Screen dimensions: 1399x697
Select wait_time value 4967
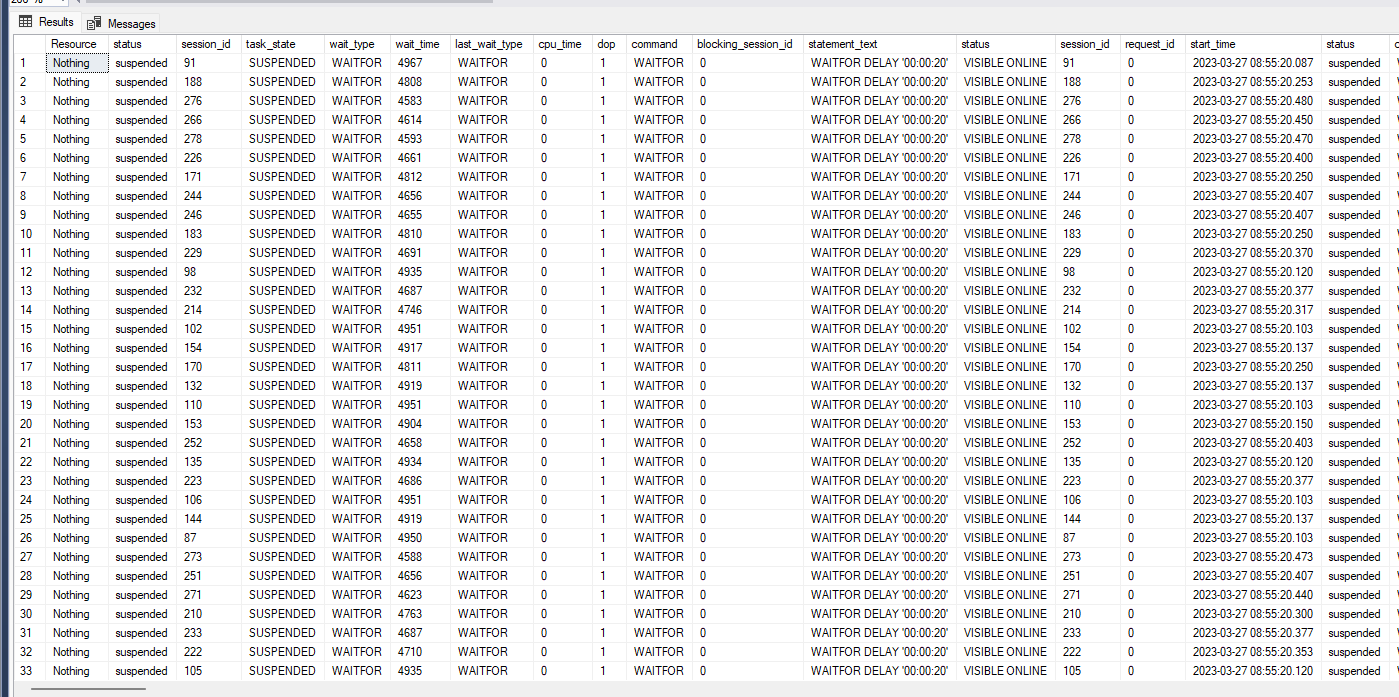point(420,63)
